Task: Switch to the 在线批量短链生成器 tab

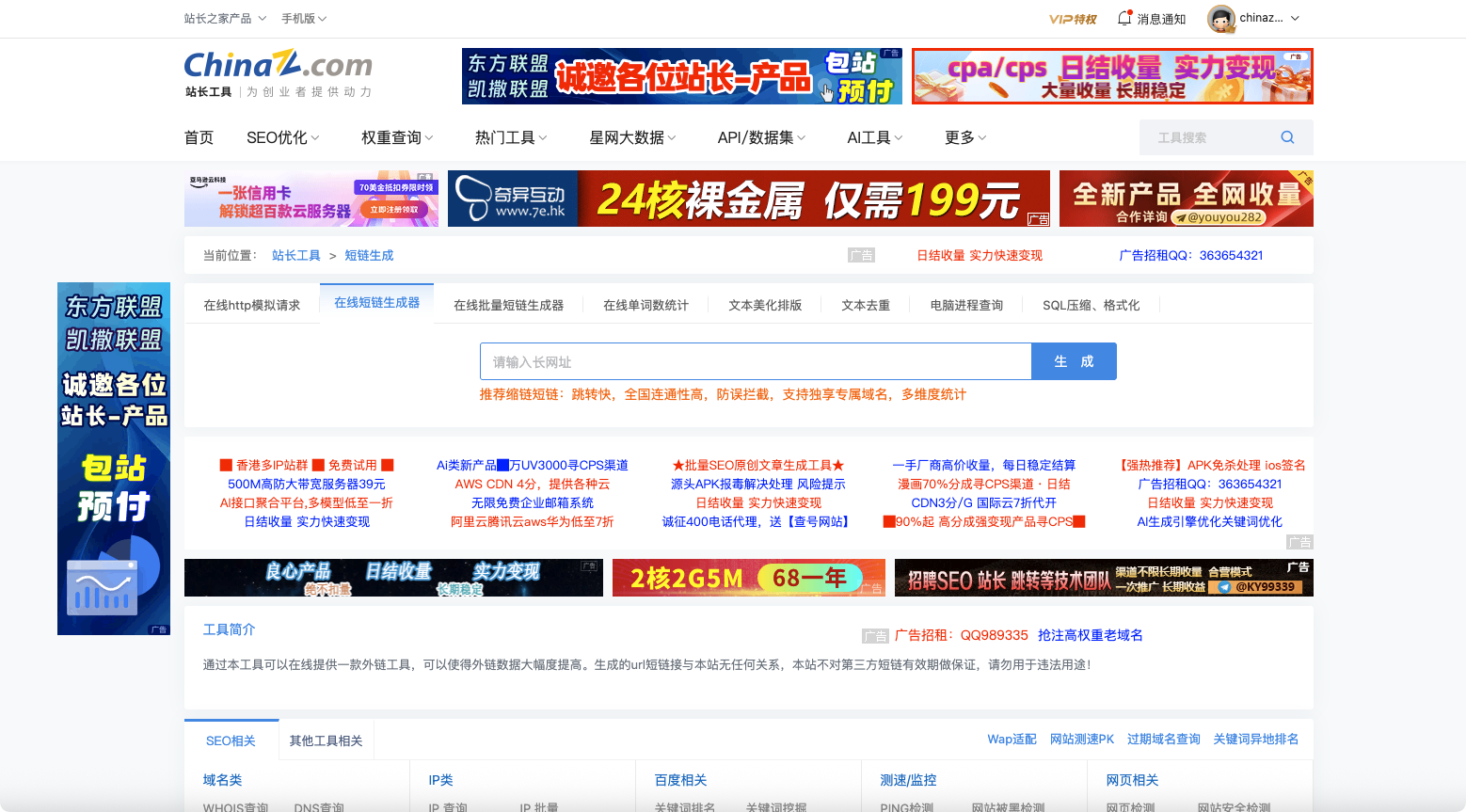Action: (x=509, y=304)
